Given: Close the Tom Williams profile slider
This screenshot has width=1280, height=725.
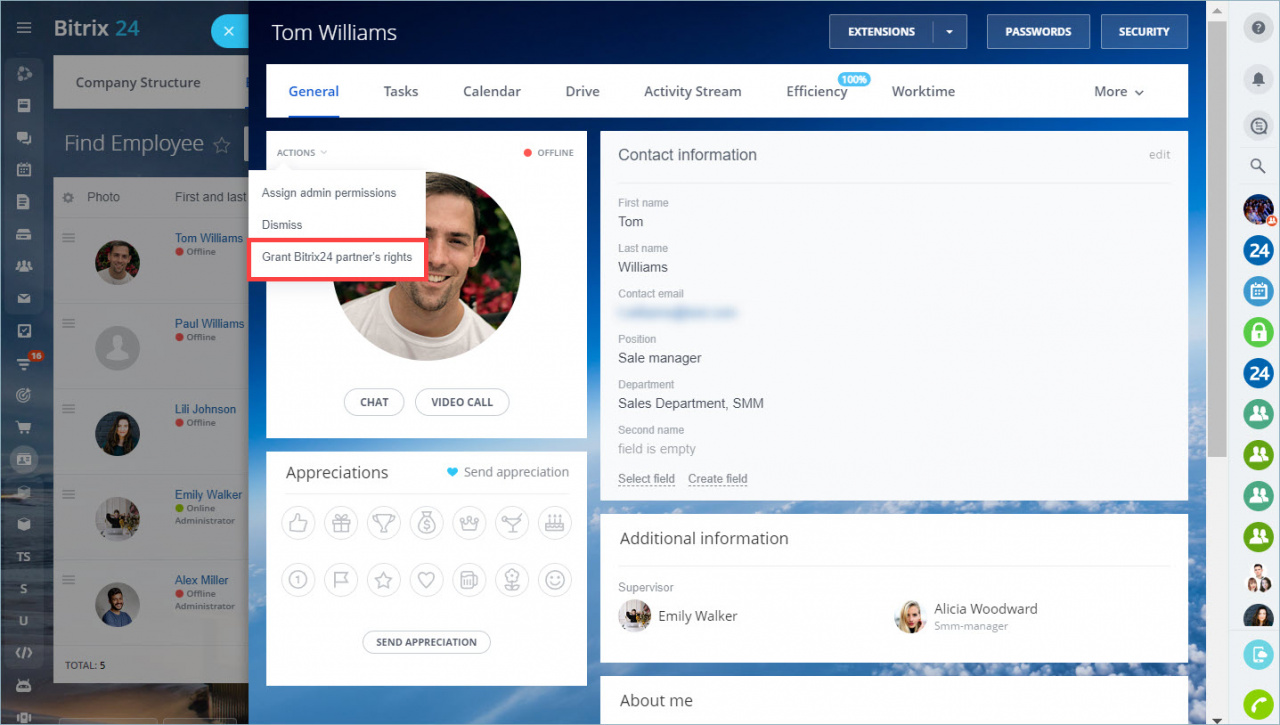Looking at the screenshot, I should tap(229, 31).
